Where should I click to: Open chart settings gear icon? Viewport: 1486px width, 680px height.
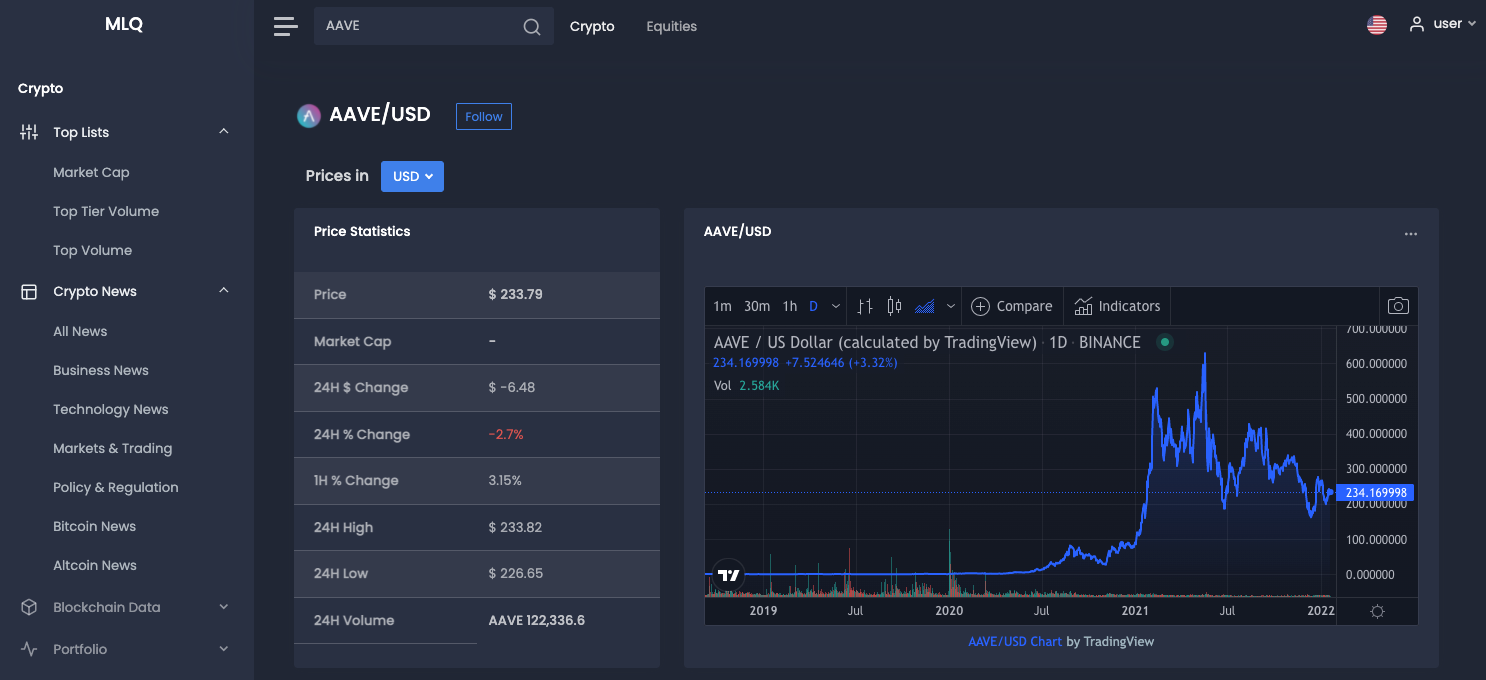coord(1377,611)
